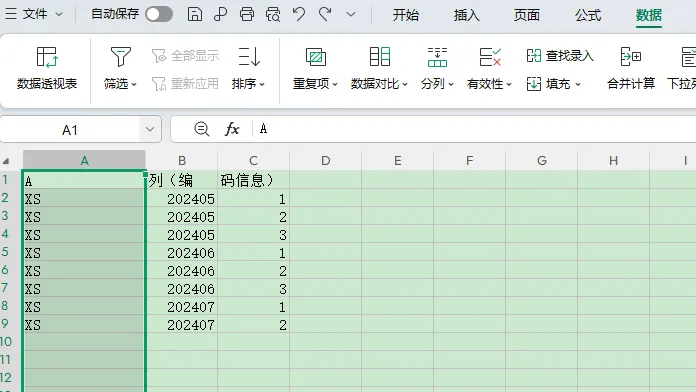Image resolution: width=696 pixels, height=392 pixels.
Task: Switch to the 公式 tab
Action: 588,15
